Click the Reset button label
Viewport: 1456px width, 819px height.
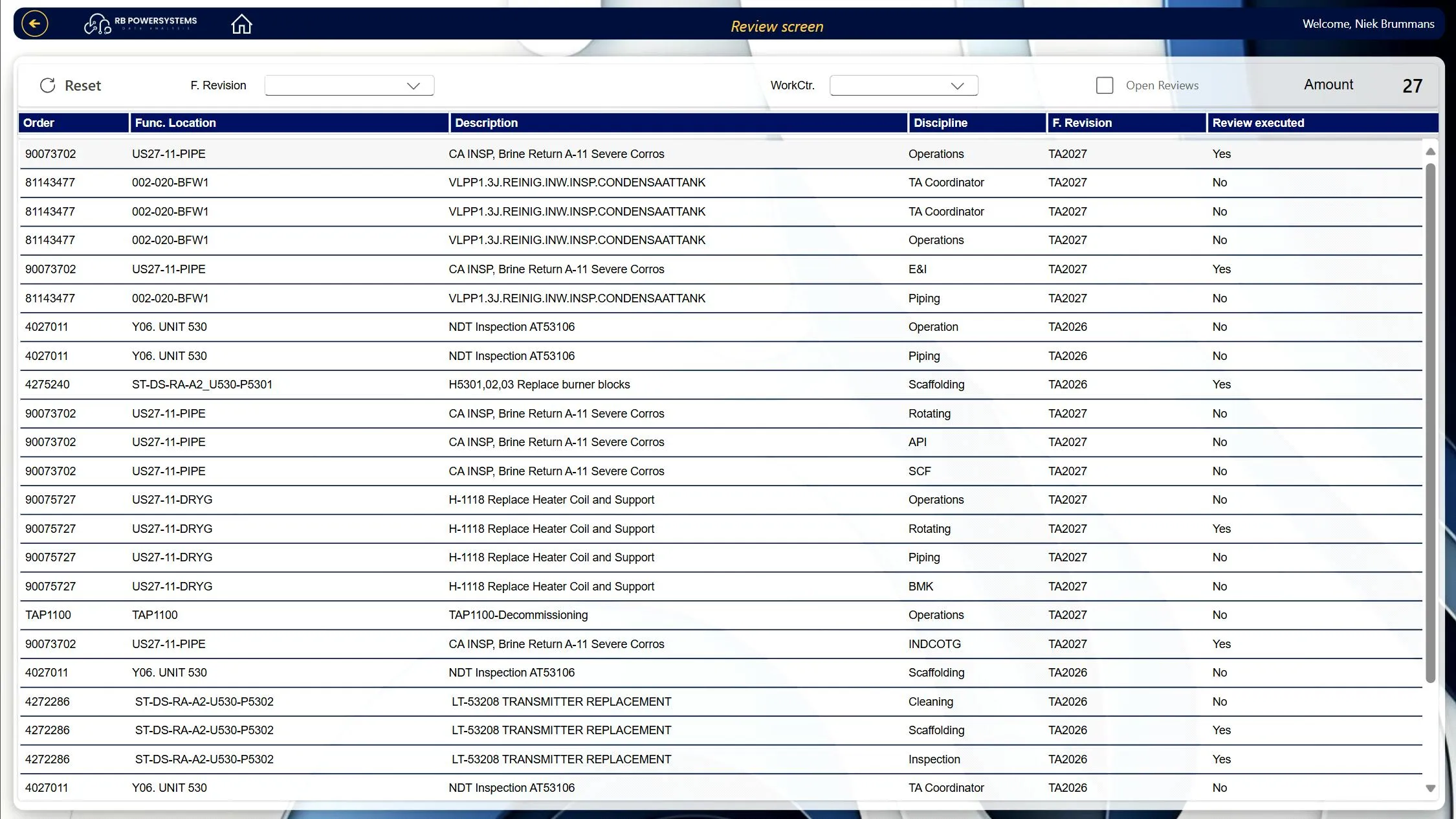(83, 85)
